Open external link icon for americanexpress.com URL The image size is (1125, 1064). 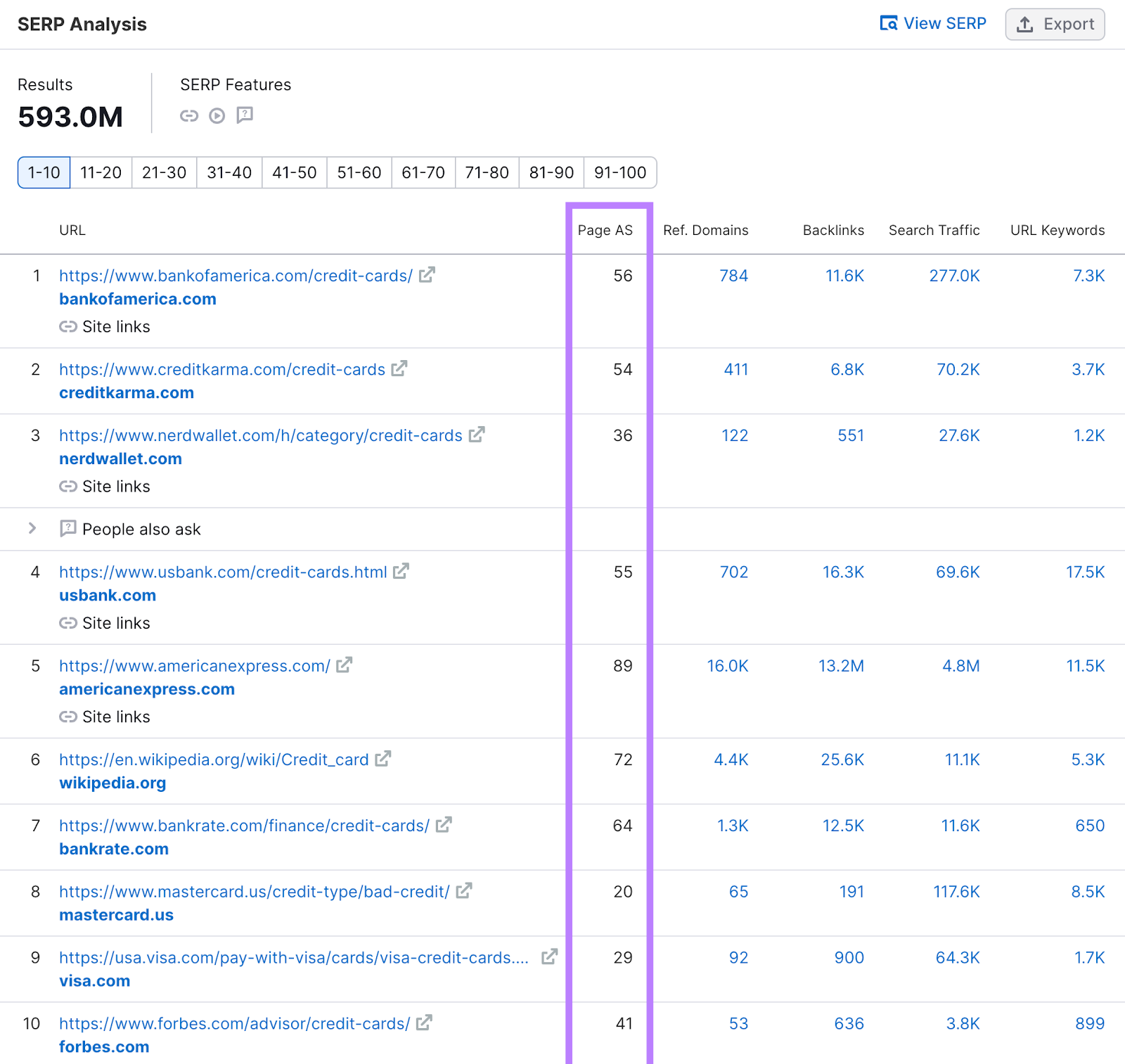click(344, 665)
